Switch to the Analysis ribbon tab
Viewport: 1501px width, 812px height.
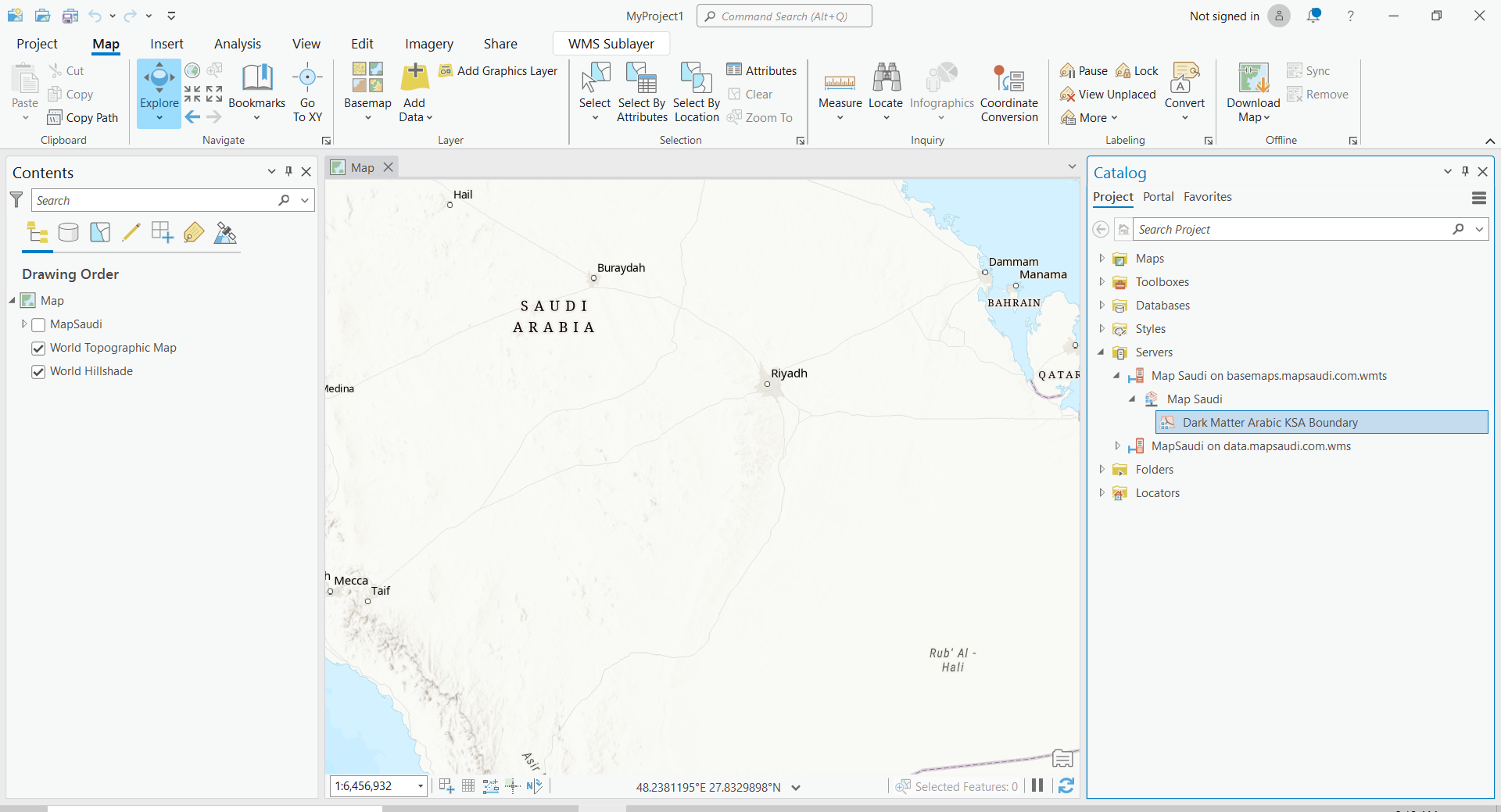point(238,44)
